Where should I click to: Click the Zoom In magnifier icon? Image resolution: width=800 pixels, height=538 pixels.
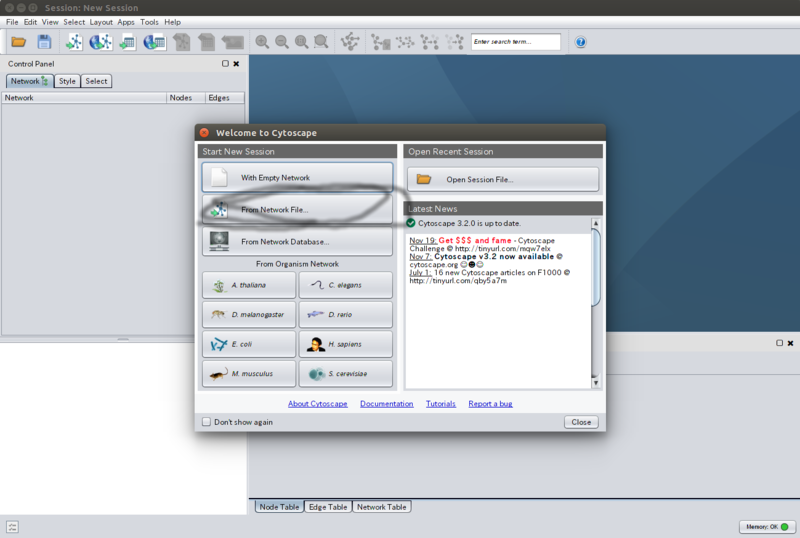coord(262,42)
